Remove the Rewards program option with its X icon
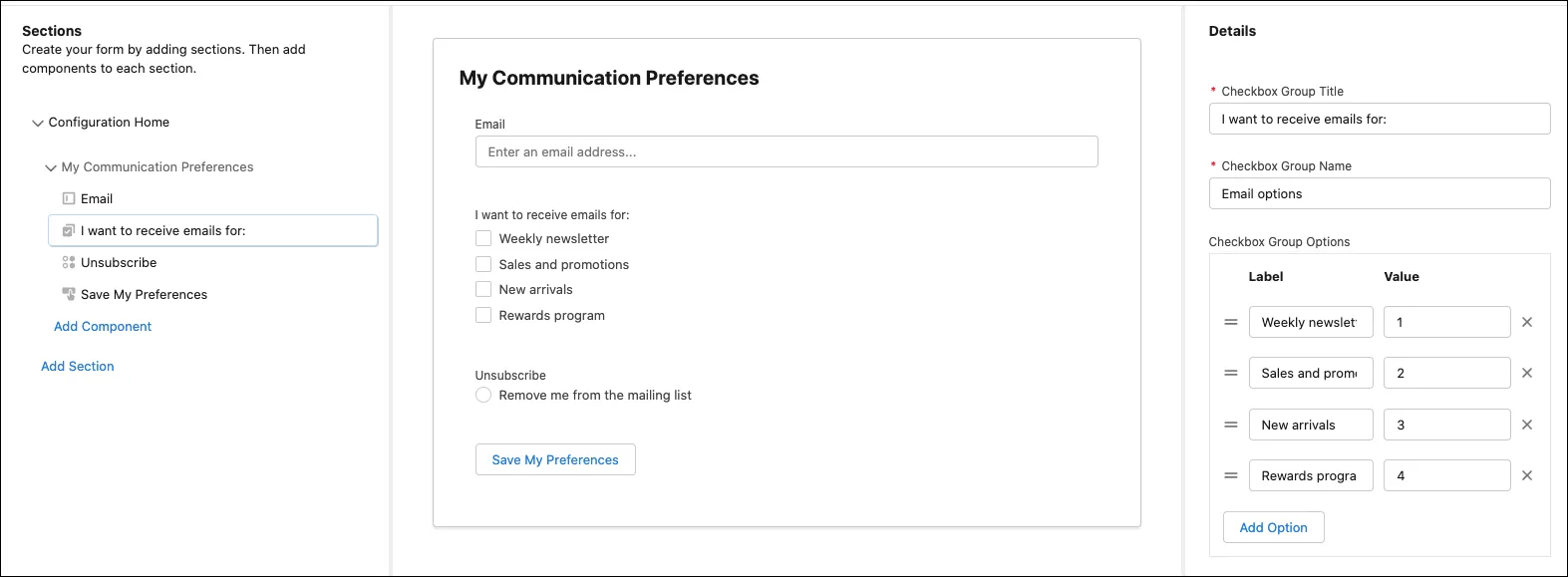 [1527, 475]
